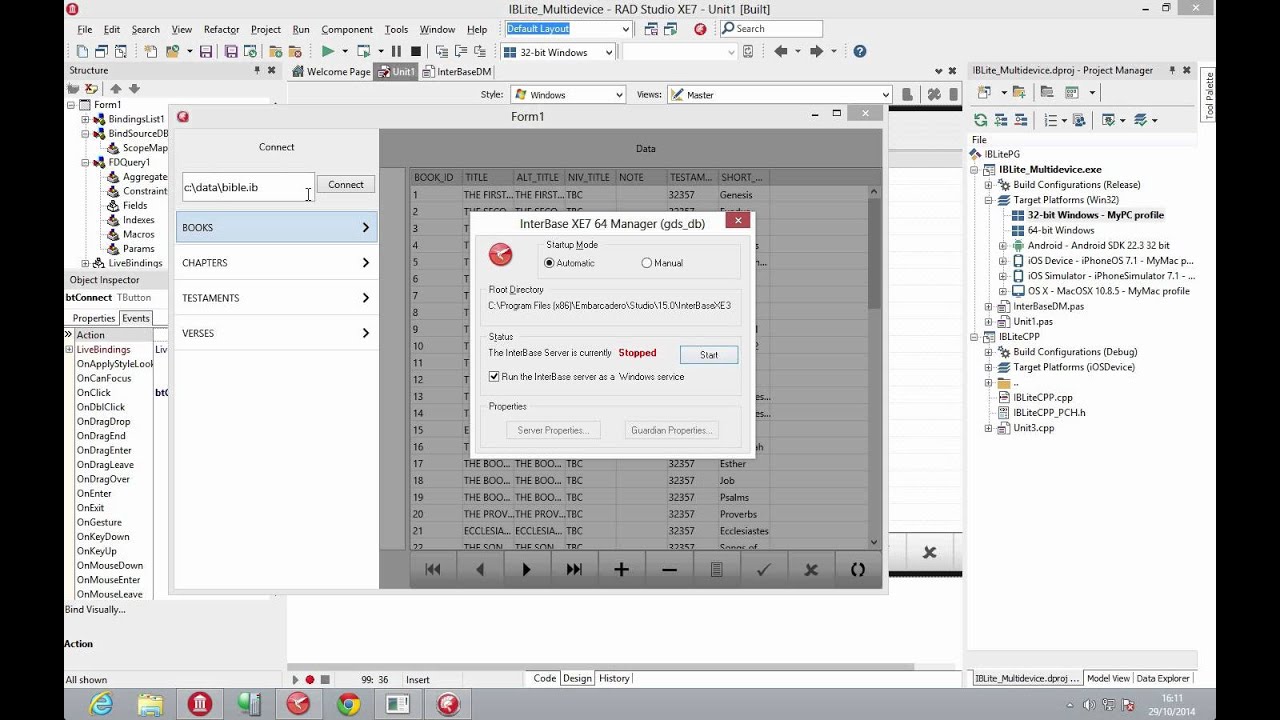Click the Connect button on Form1
The width and height of the screenshot is (1280, 720).
[346, 184]
